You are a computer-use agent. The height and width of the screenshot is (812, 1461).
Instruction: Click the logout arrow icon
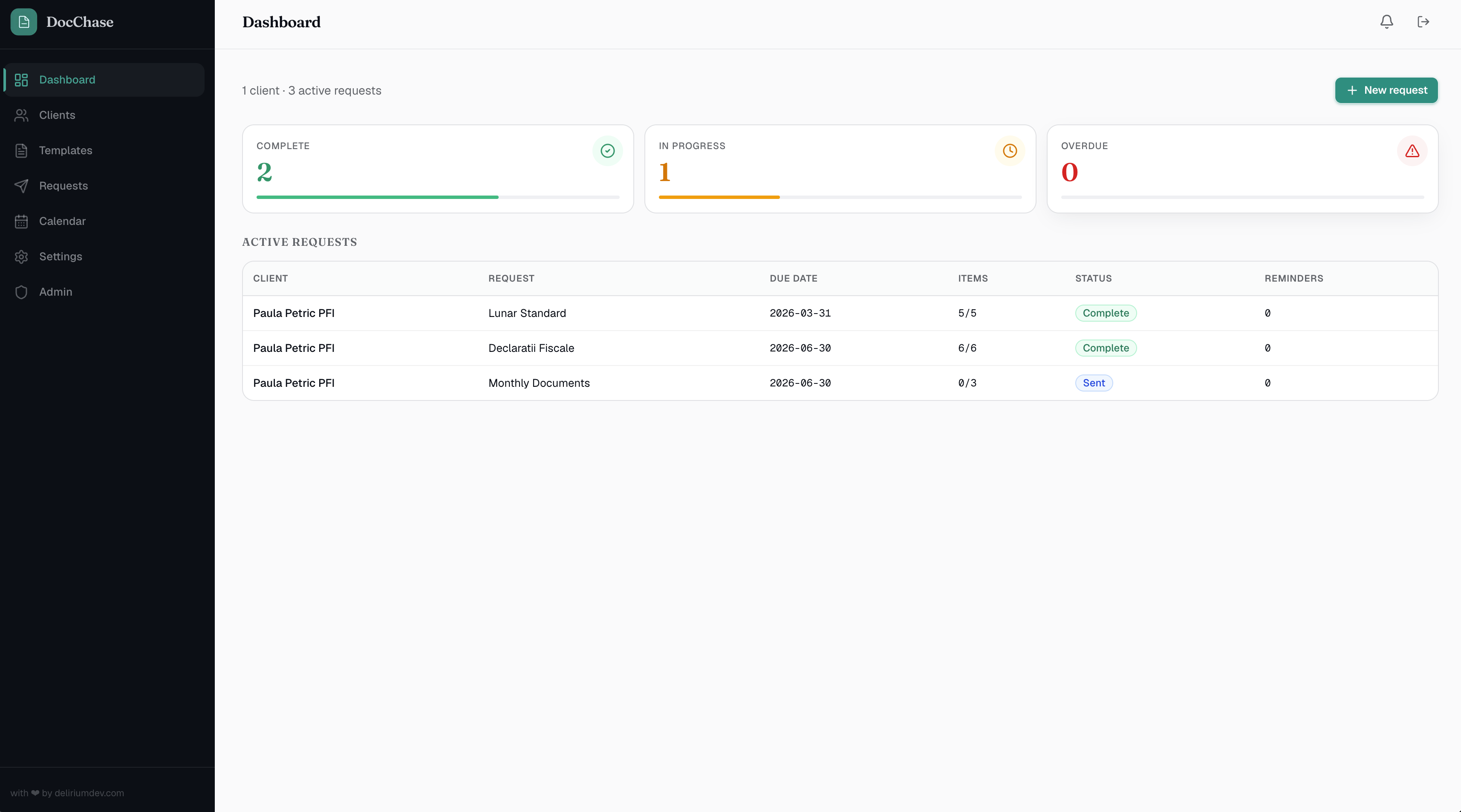pyautogui.click(x=1423, y=22)
